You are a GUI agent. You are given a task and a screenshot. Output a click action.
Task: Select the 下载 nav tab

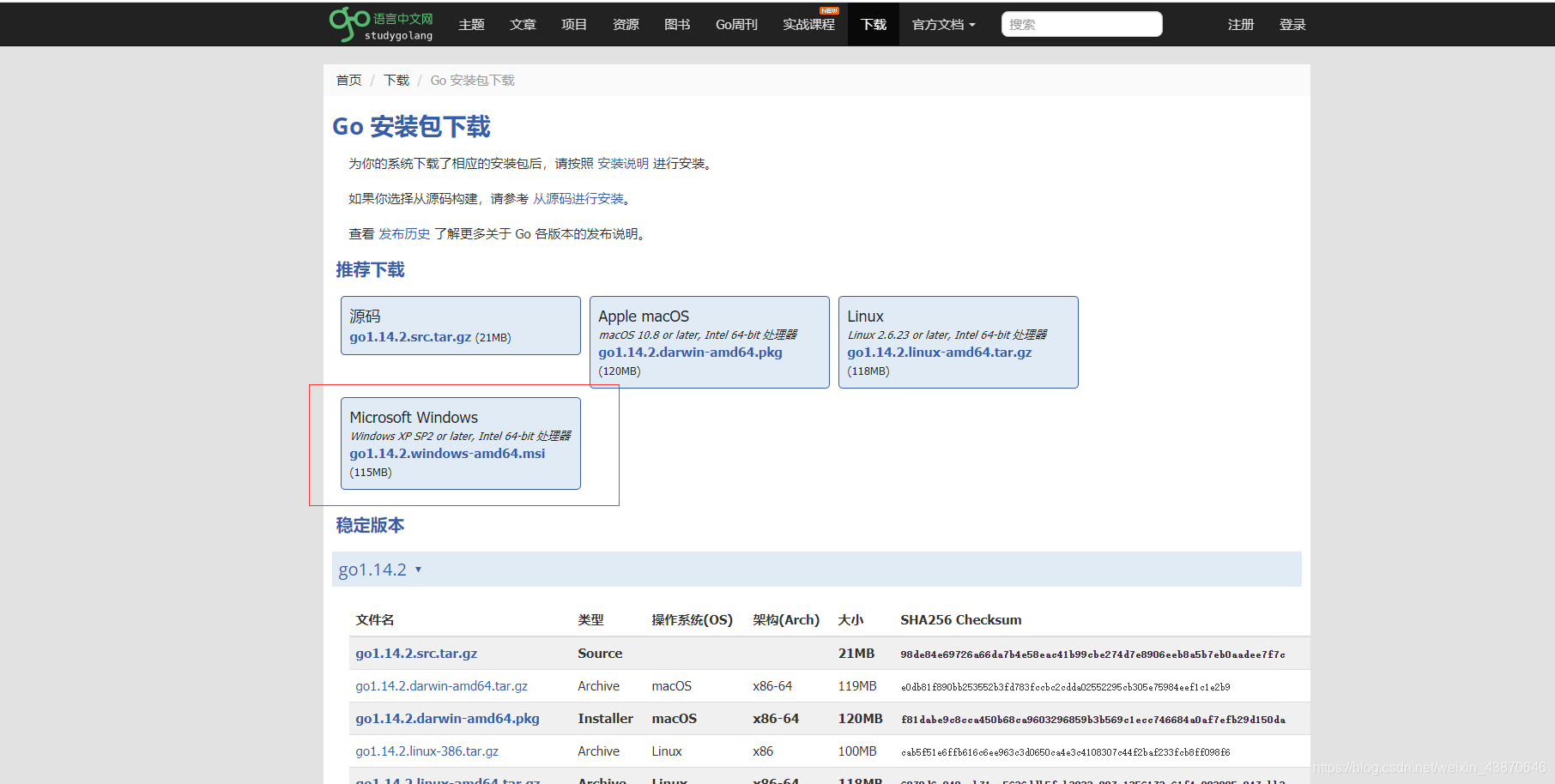pos(874,25)
